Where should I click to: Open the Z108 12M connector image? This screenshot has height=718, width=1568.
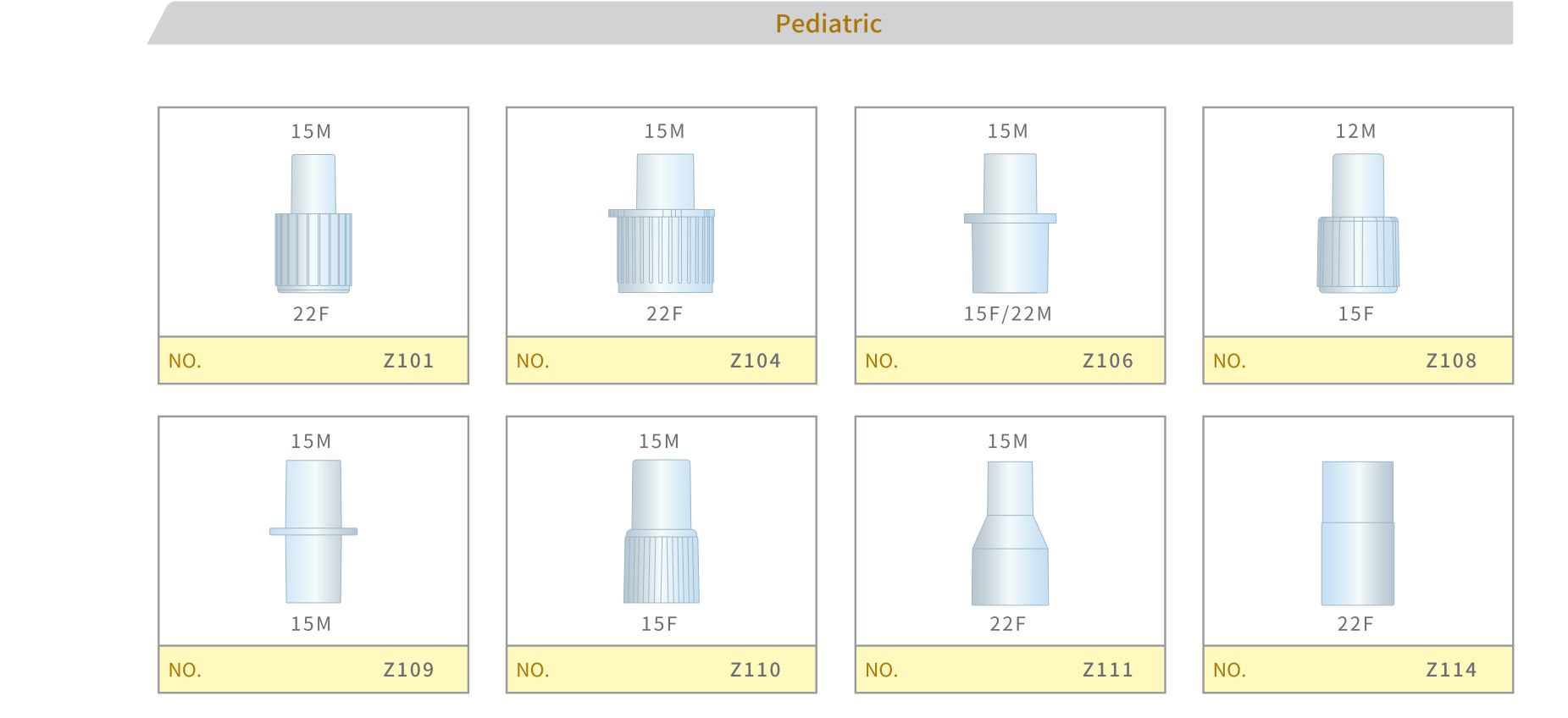[x=1358, y=224]
